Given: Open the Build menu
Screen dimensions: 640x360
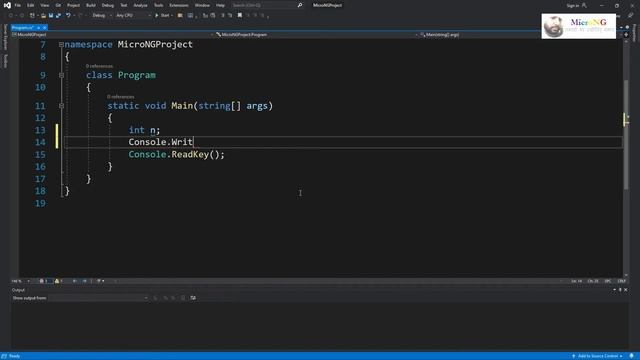Looking at the screenshot, I should [x=91, y=5].
